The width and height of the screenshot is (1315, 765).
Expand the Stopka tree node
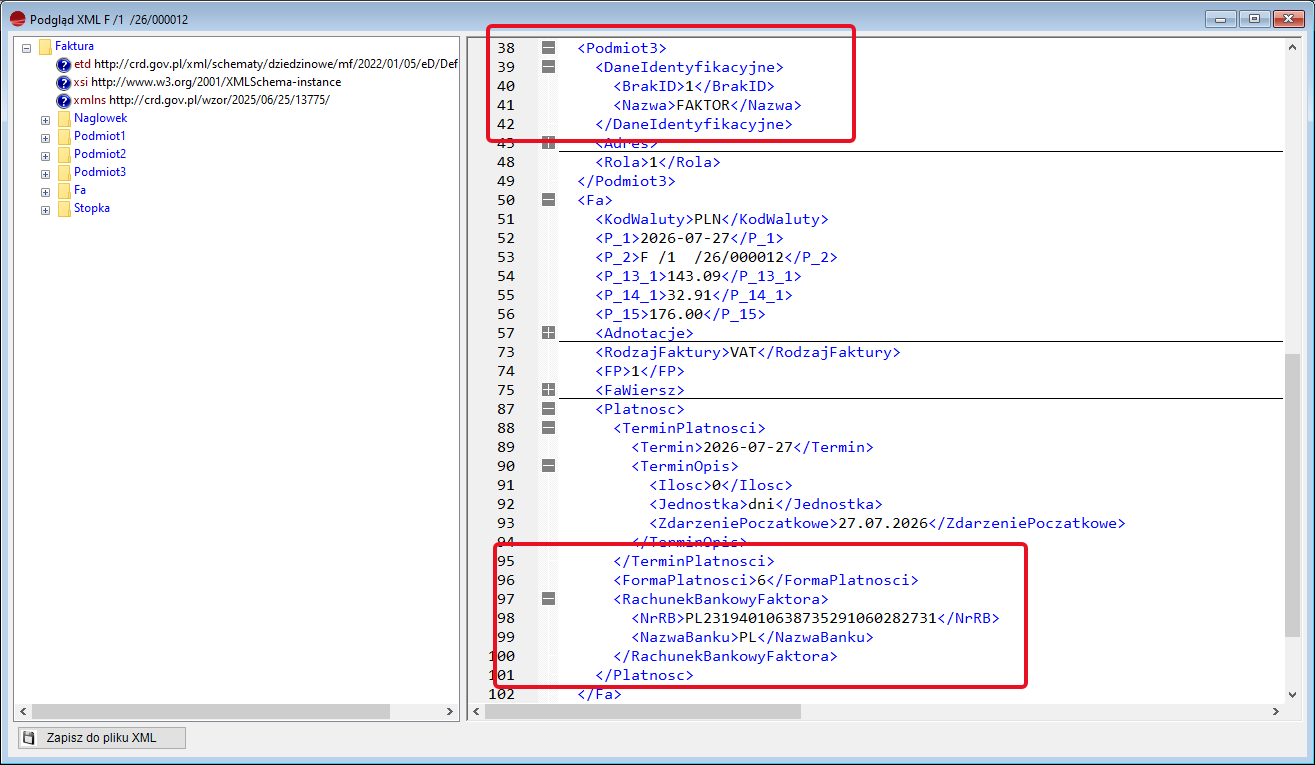(x=45, y=209)
